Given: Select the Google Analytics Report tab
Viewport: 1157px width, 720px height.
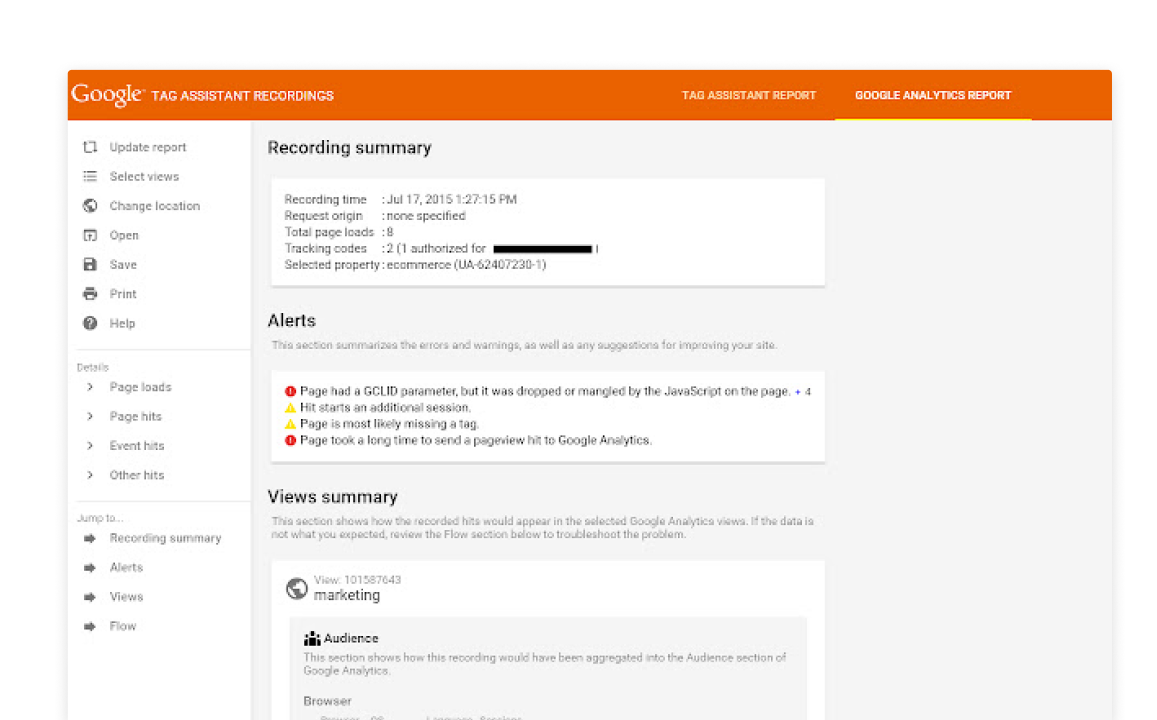Looking at the screenshot, I should (932, 96).
